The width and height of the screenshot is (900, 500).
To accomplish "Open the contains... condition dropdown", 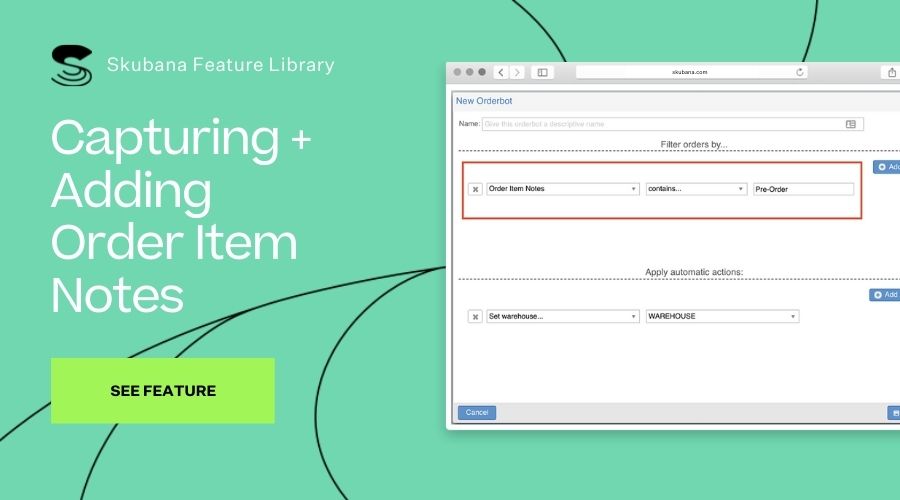I will [x=696, y=189].
